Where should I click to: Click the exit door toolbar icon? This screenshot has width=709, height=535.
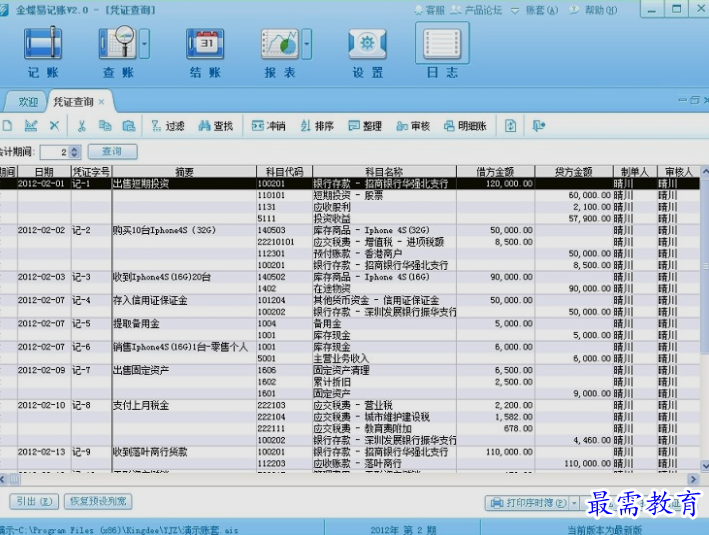(x=539, y=126)
